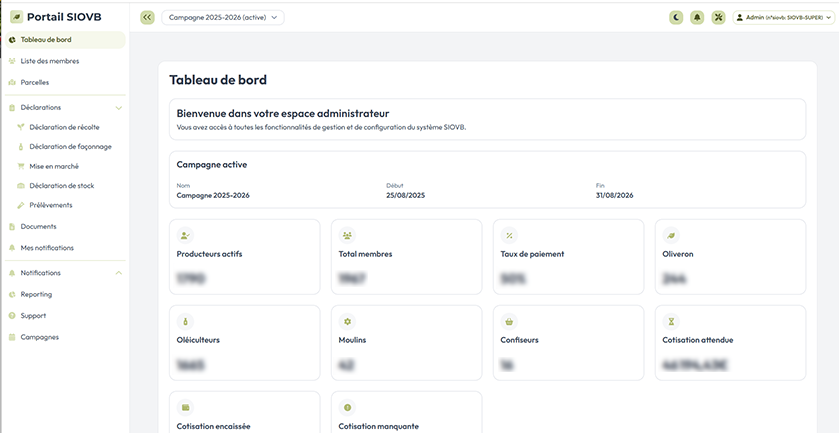Collapse the sidebar with double-chevron button
Viewport: 839px width, 433px height.
pyautogui.click(x=148, y=17)
